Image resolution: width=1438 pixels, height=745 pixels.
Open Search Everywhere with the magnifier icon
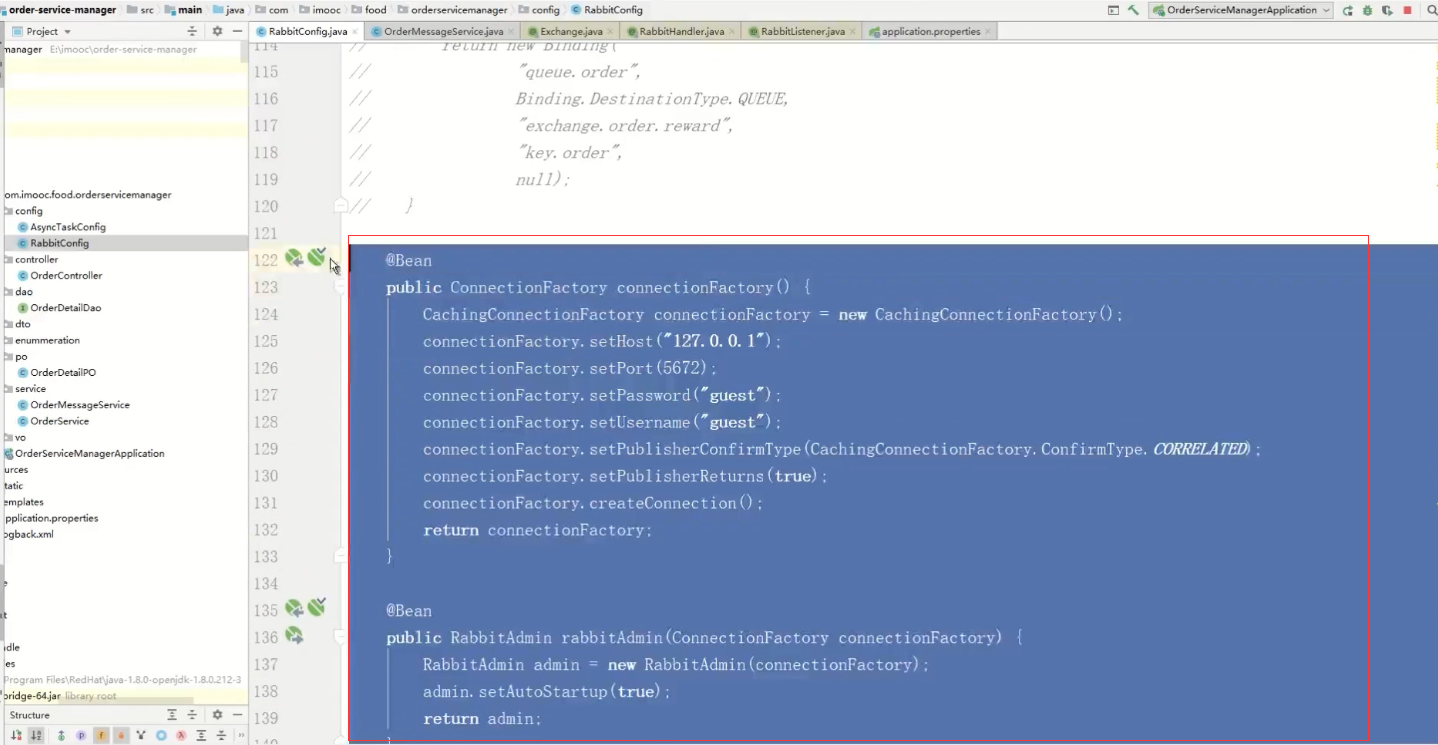point(1431,10)
